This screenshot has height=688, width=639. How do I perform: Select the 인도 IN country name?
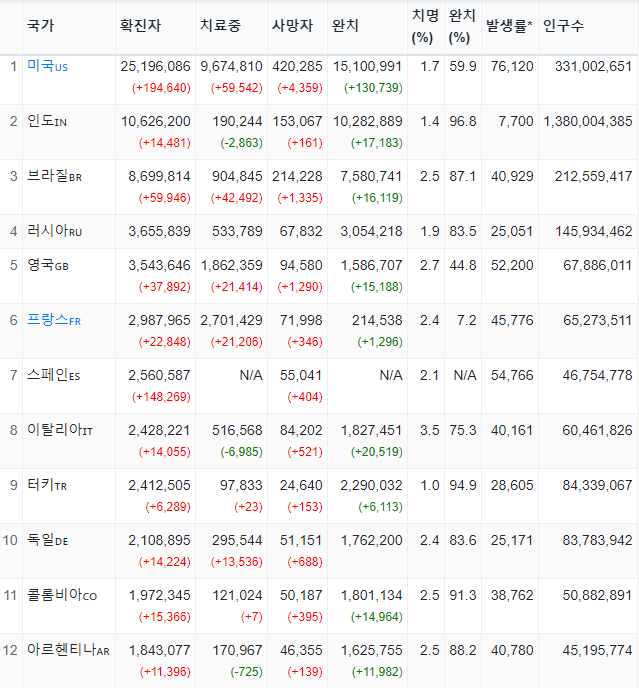[x=47, y=121]
